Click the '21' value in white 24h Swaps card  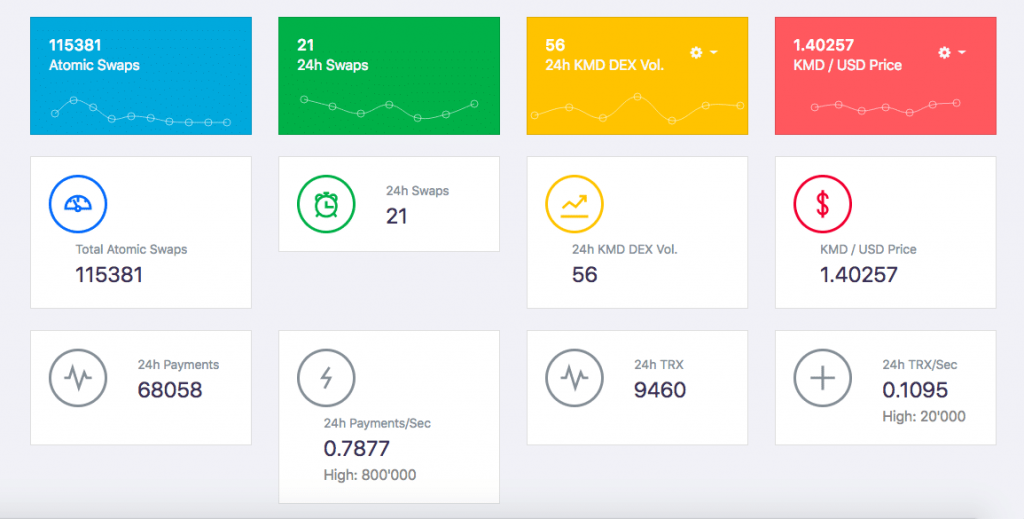point(396,216)
